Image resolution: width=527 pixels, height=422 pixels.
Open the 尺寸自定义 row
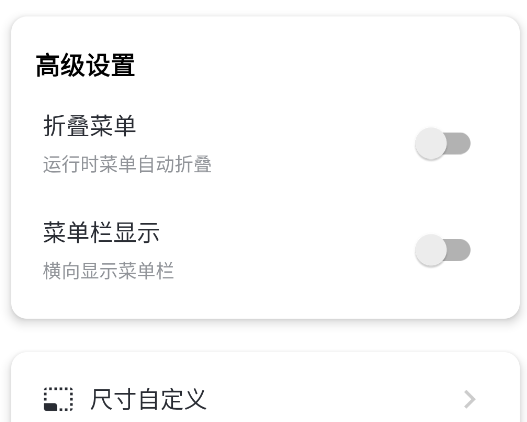[x=266, y=399]
